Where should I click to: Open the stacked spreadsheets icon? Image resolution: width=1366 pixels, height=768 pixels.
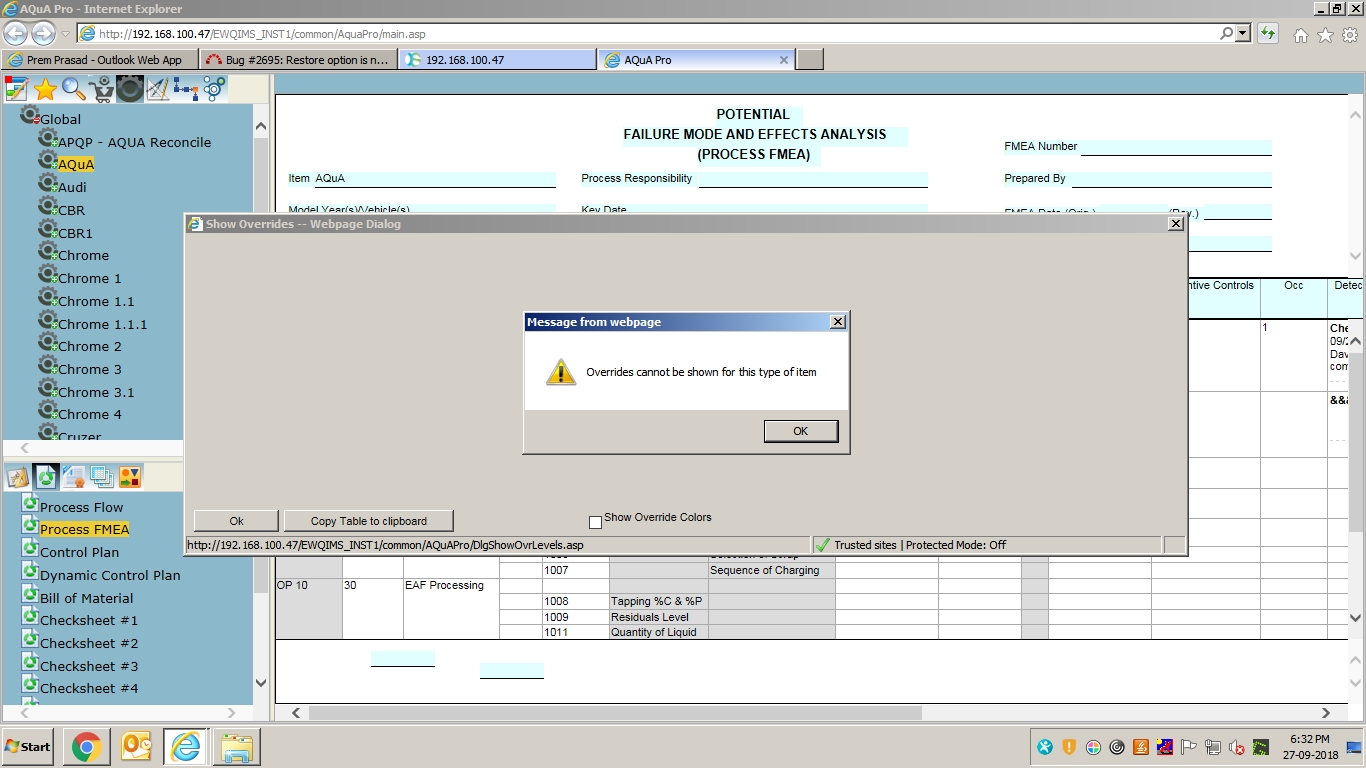pos(101,477)
